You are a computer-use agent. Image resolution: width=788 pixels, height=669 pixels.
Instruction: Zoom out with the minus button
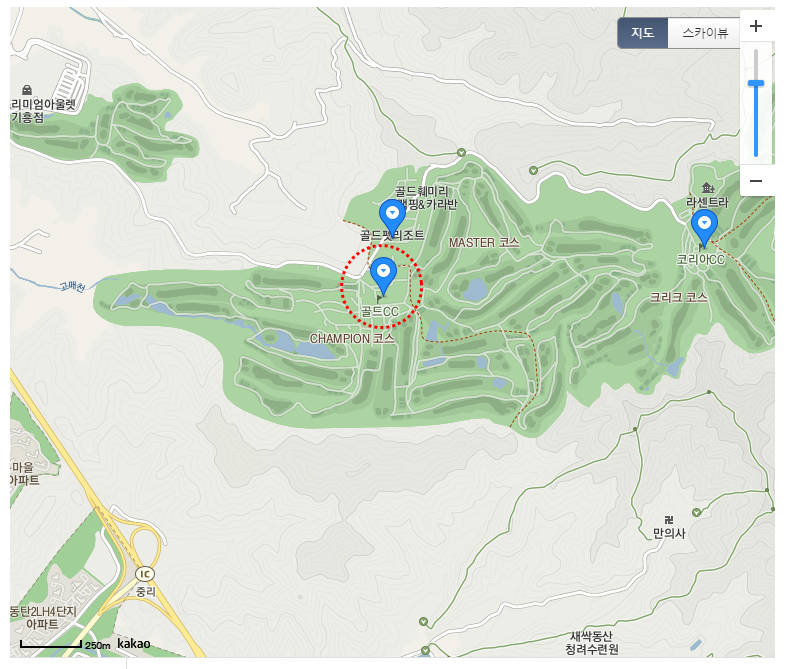coord(756,181)
